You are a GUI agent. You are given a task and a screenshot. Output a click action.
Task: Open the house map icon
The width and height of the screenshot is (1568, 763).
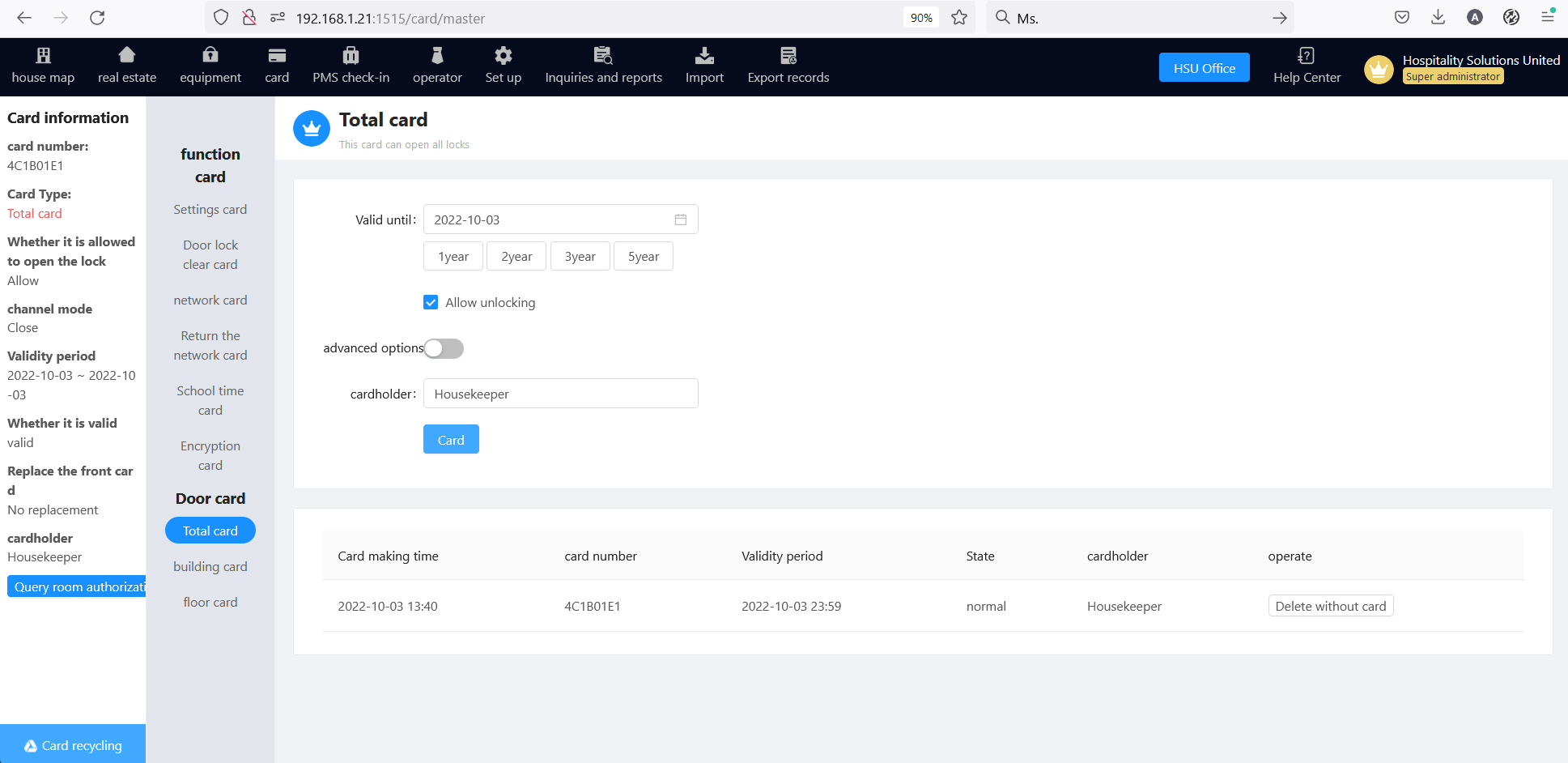[43, 55]
